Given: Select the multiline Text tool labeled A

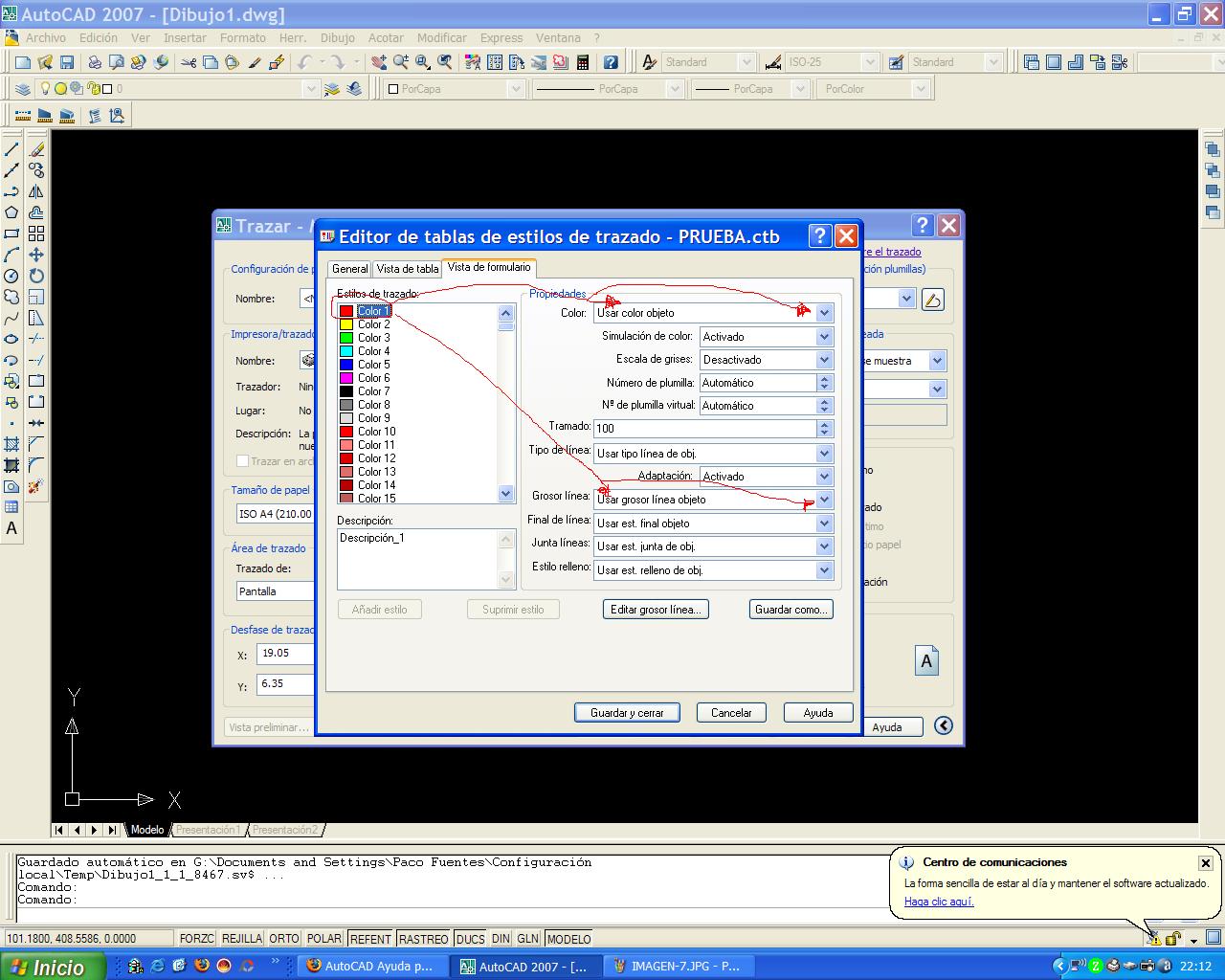Looking at the screenshot, I should tap(11, 528).
